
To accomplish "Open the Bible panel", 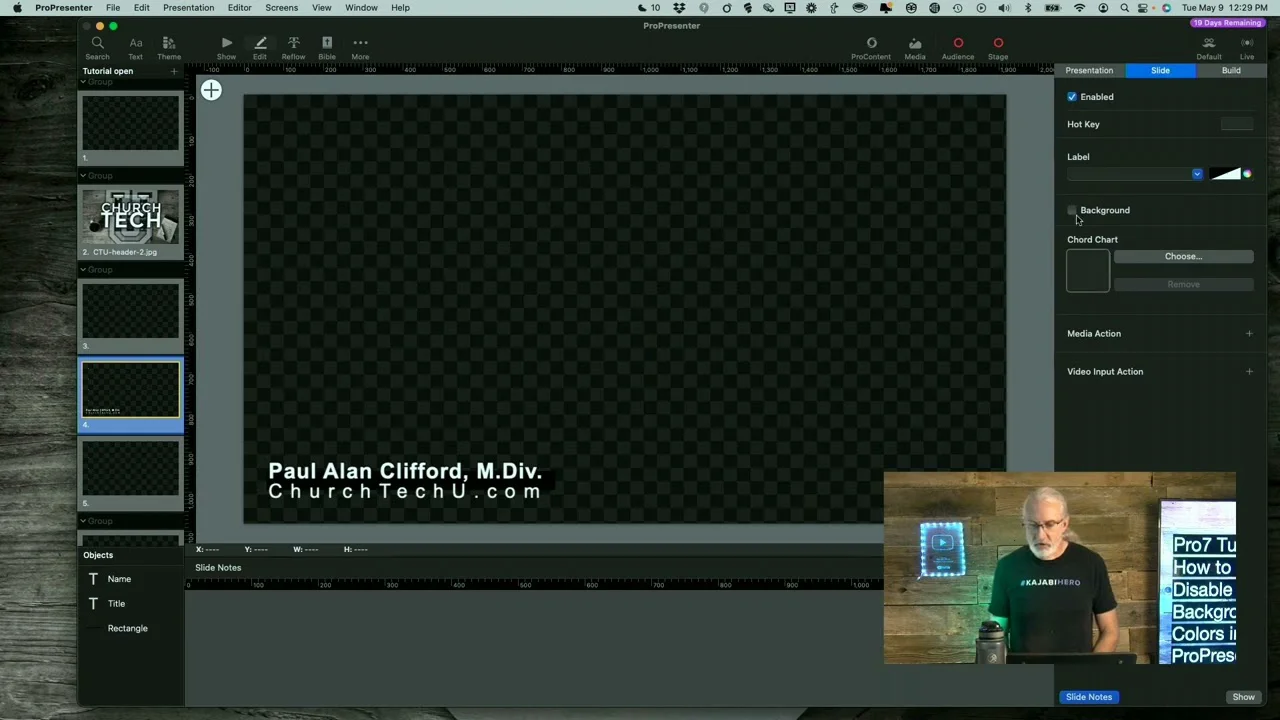I will tap(327, 47).
